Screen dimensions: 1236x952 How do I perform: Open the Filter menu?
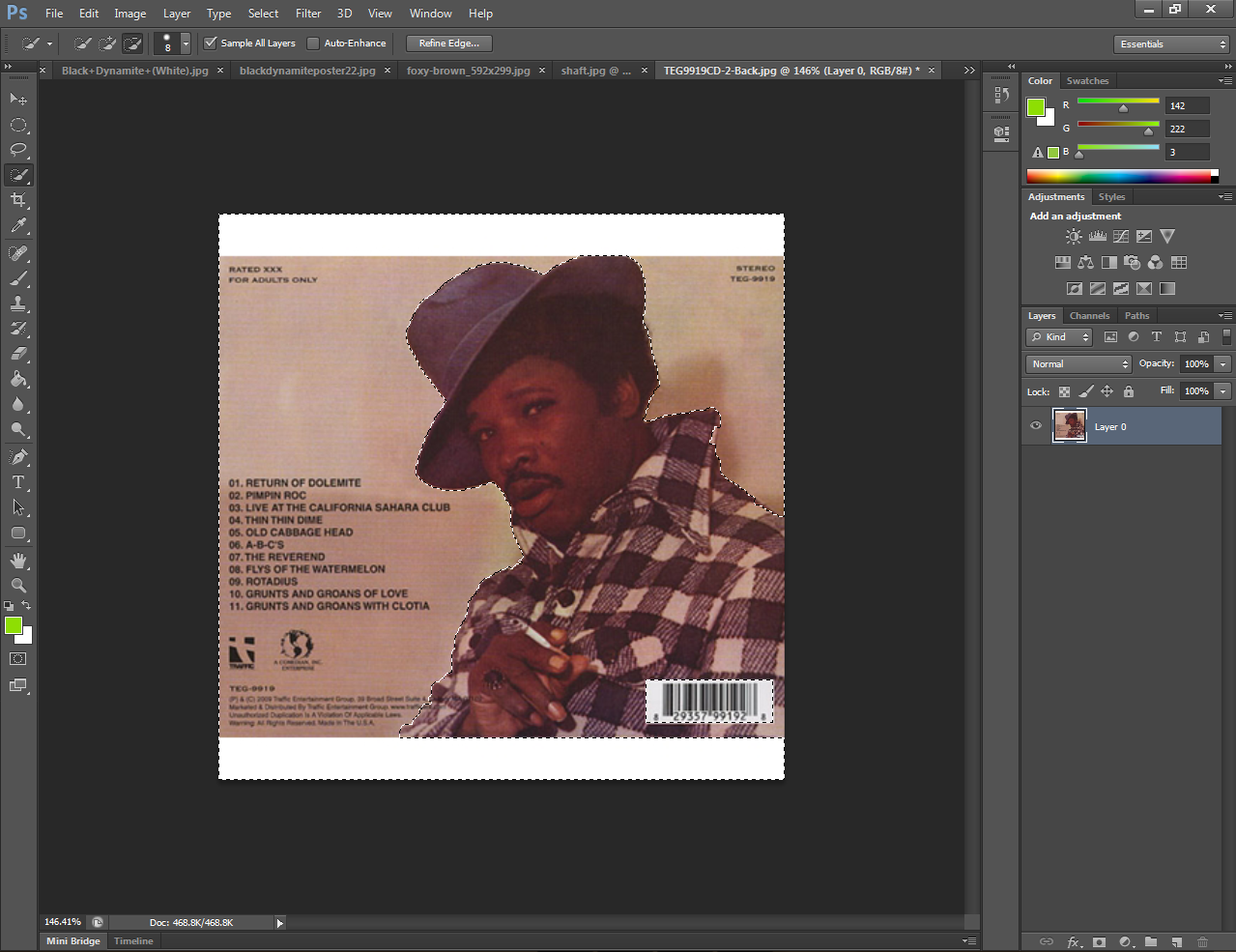pyautogui.click(x=308, y=14)
